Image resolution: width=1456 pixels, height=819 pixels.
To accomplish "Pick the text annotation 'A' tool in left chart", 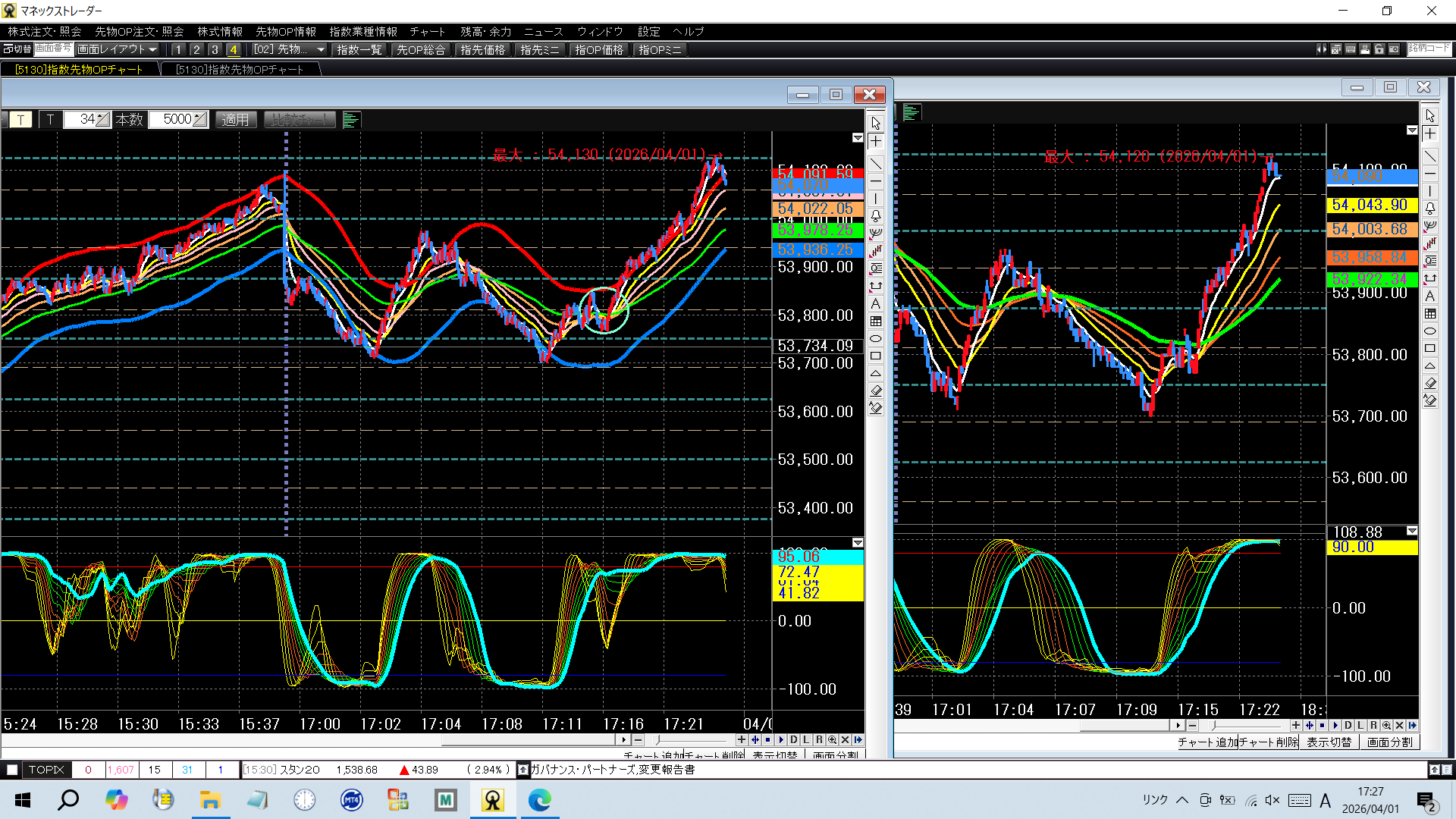I will pyautogui.click(x=876, y=303).
